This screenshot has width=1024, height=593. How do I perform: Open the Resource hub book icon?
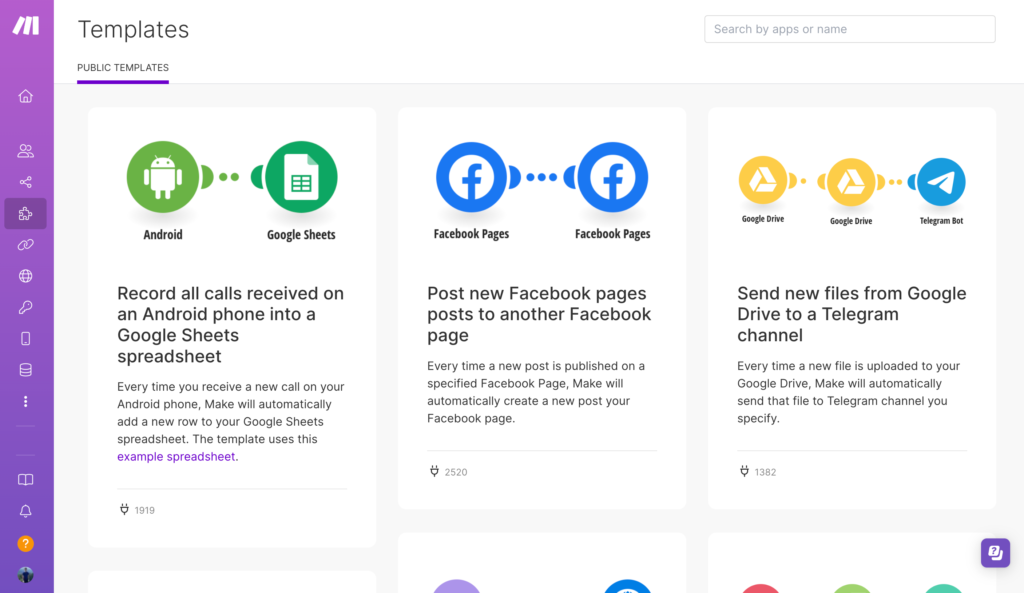25,480
